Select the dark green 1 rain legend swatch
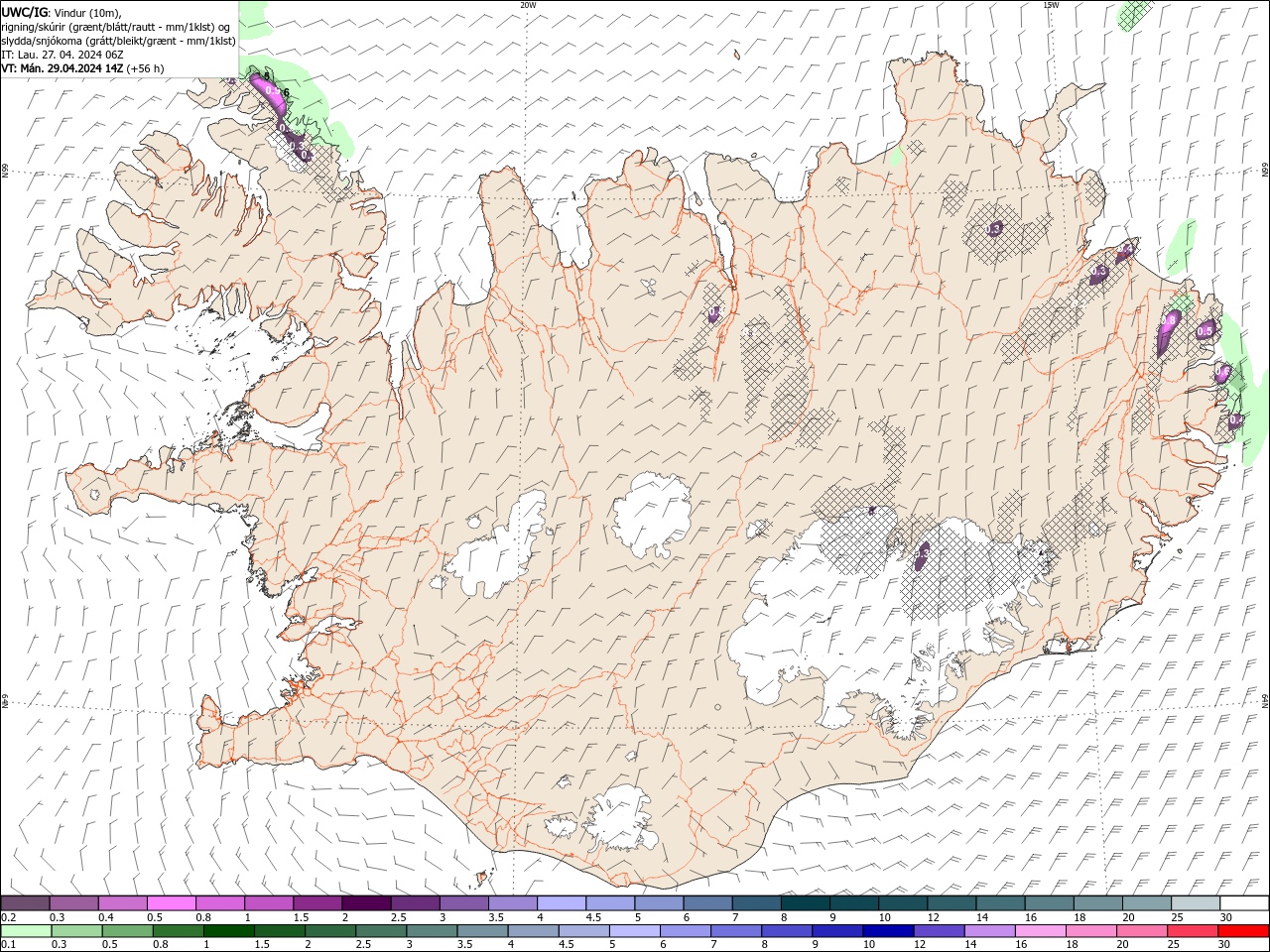 [x=228, y=931]
